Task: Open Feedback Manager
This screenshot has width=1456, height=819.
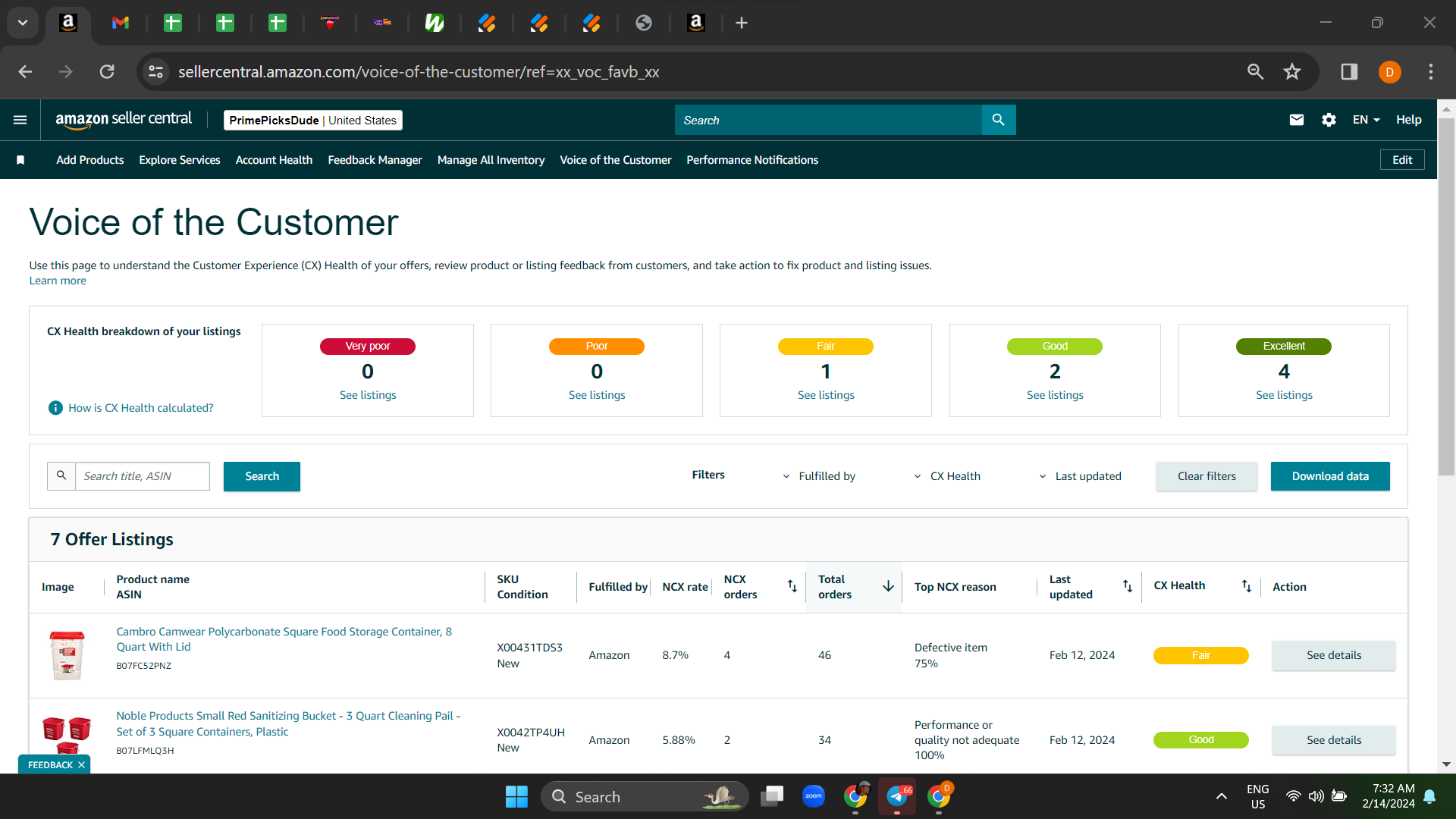Action: coord(375,160)
